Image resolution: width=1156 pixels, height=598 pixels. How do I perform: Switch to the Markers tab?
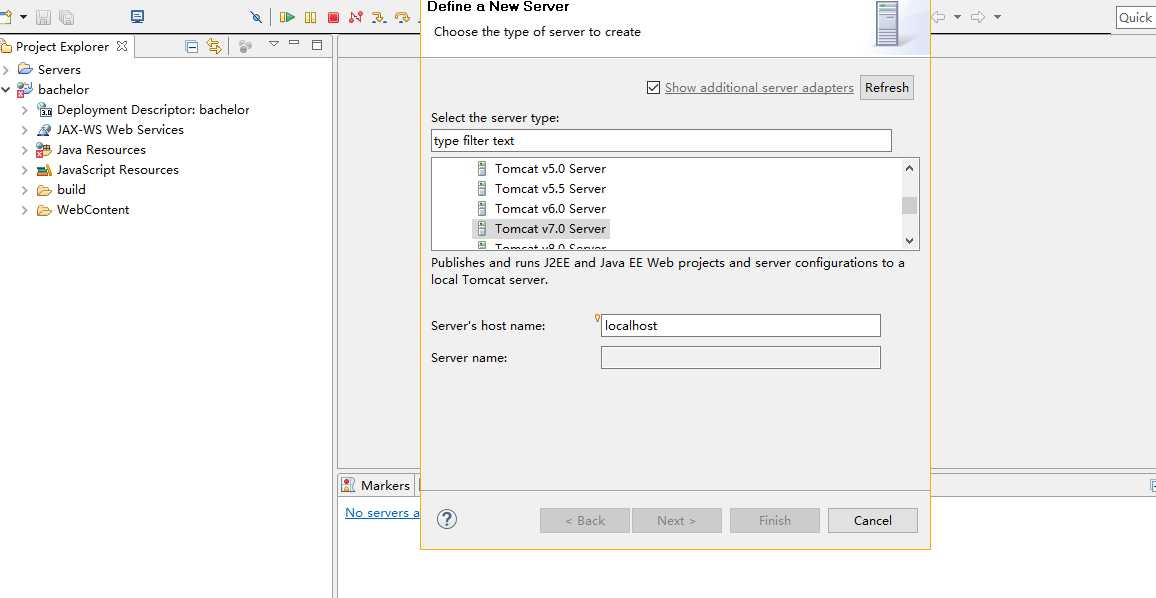coord(376,485)
